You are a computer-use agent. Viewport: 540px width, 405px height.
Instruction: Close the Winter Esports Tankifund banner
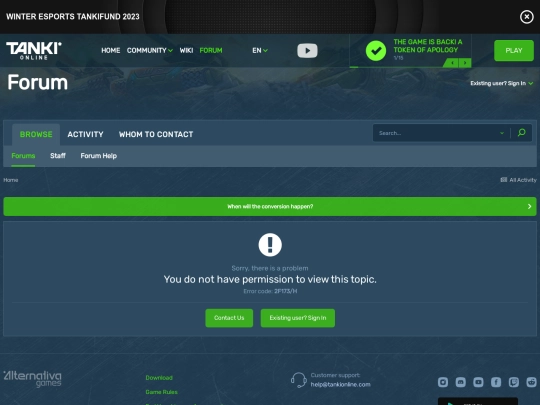[x=527, y=17]
